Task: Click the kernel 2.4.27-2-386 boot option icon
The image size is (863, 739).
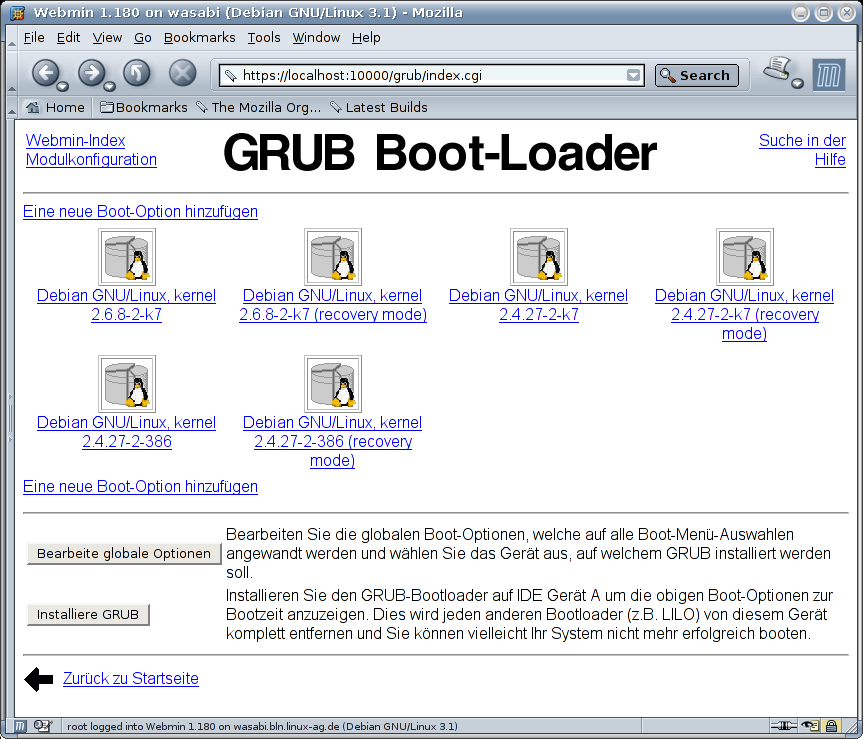Action: pyautogui.click(x=127, y=384)
